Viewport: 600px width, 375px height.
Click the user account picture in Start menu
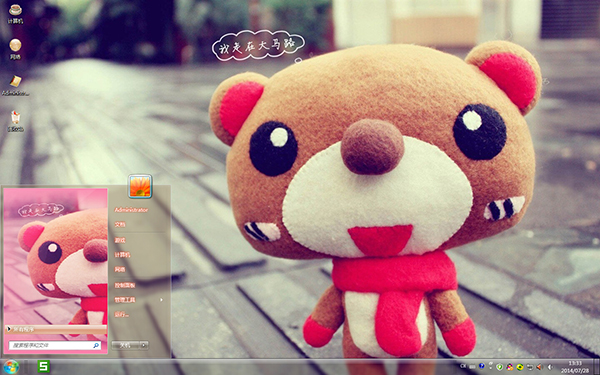(140, 186)
